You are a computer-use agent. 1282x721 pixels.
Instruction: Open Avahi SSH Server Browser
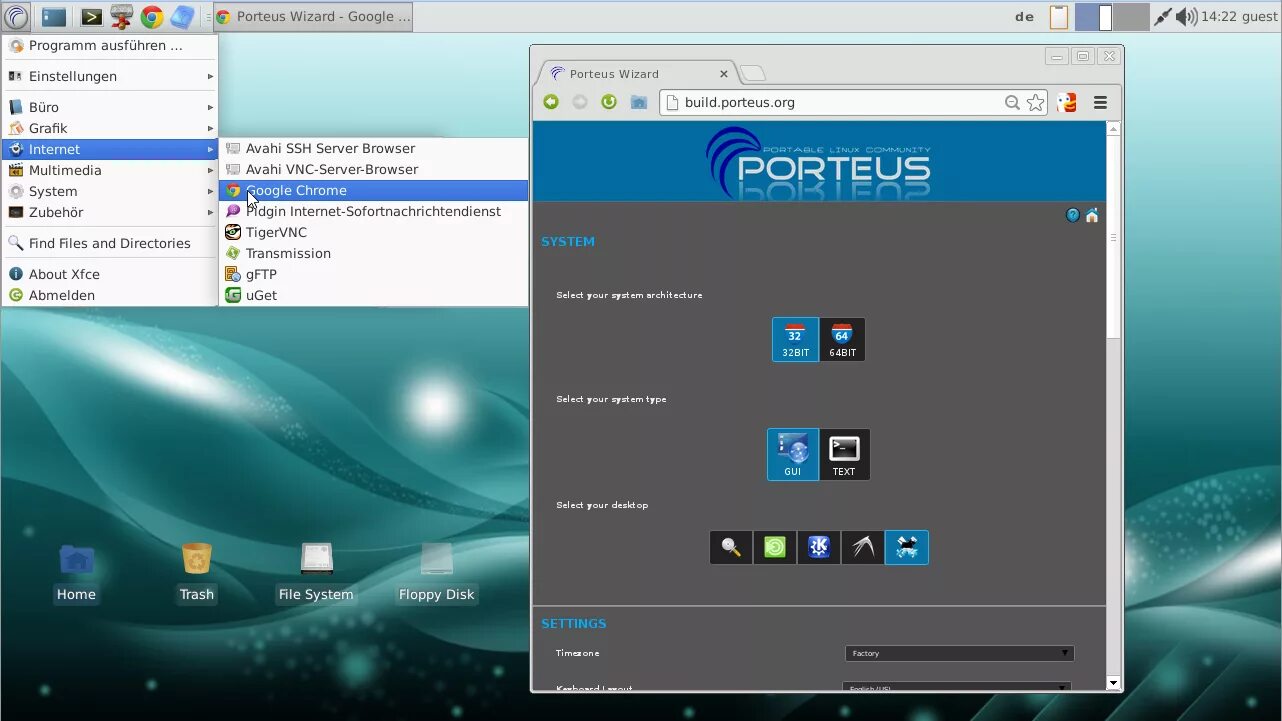pyautogui.click(x=373, y=148)
